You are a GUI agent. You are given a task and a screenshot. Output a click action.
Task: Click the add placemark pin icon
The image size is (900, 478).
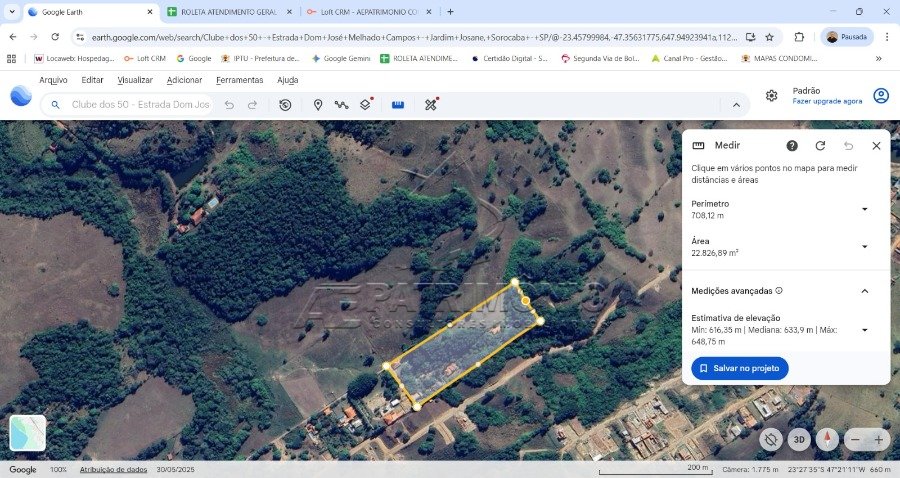pyautogui.click(x=318, y=105)
